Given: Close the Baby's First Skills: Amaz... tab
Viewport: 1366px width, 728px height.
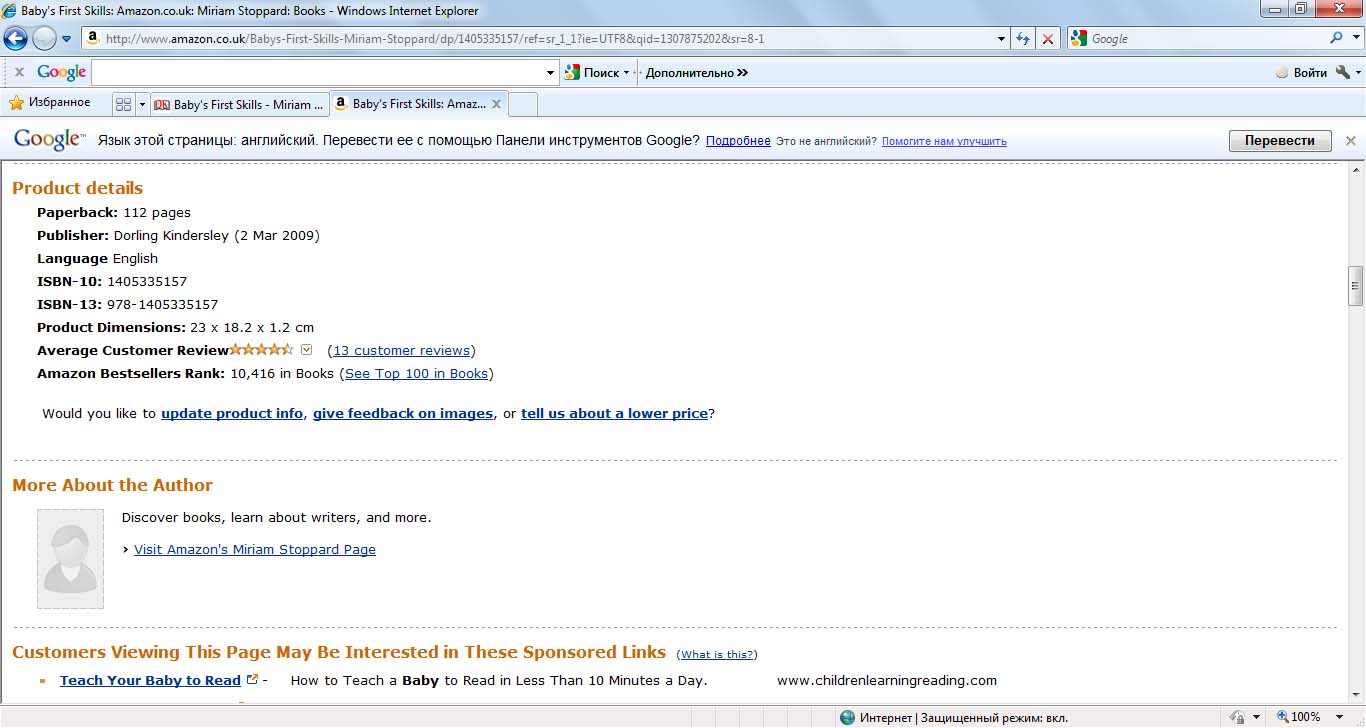Looking at the screenshot, I should click(497, 104).
